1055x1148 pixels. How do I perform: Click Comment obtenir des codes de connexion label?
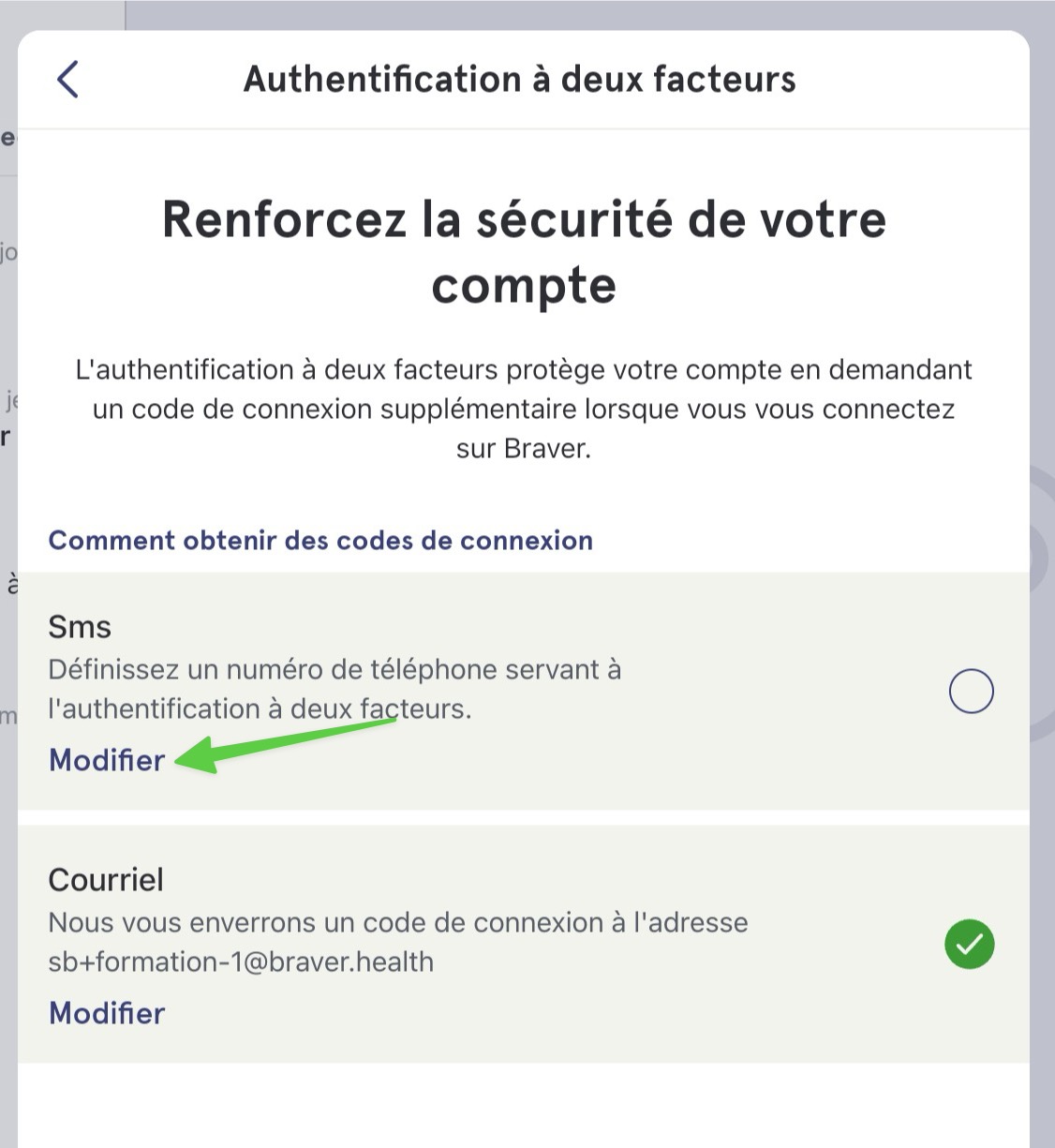point(320,541)
